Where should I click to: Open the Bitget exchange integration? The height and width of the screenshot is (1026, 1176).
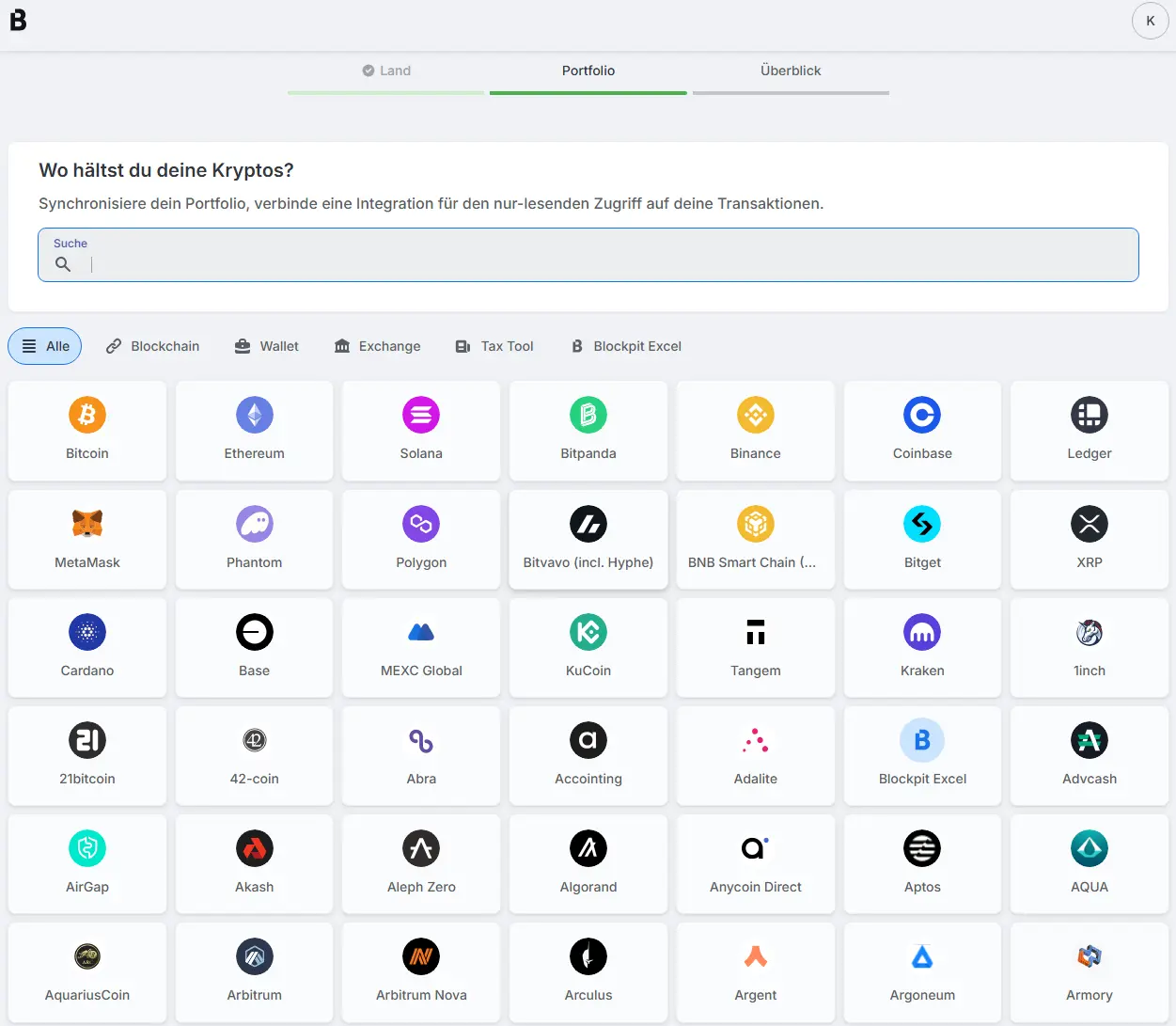922,540
